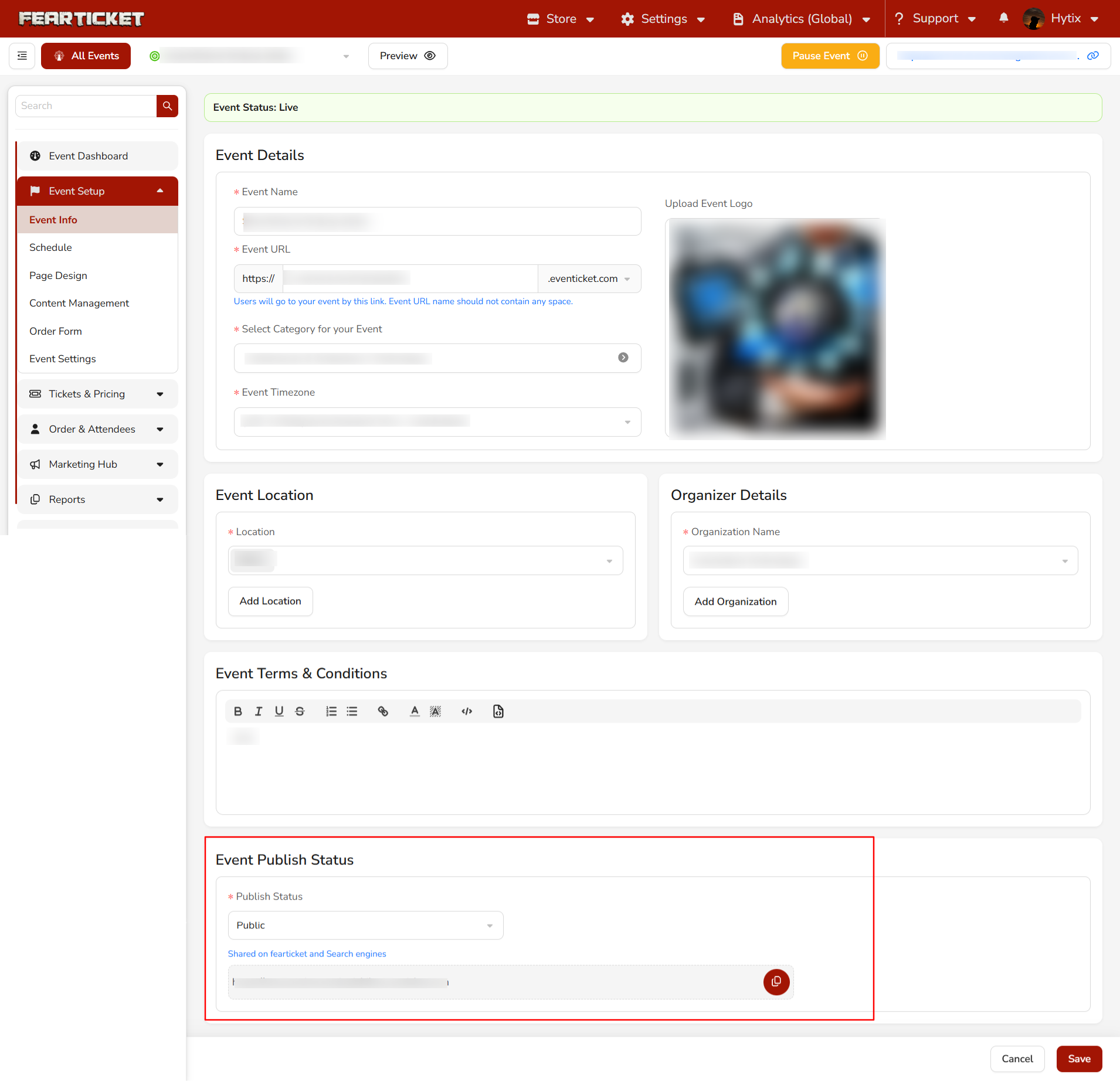Copy the public event link
This screenshot has height=1082, width=1120.
(776, 982)
